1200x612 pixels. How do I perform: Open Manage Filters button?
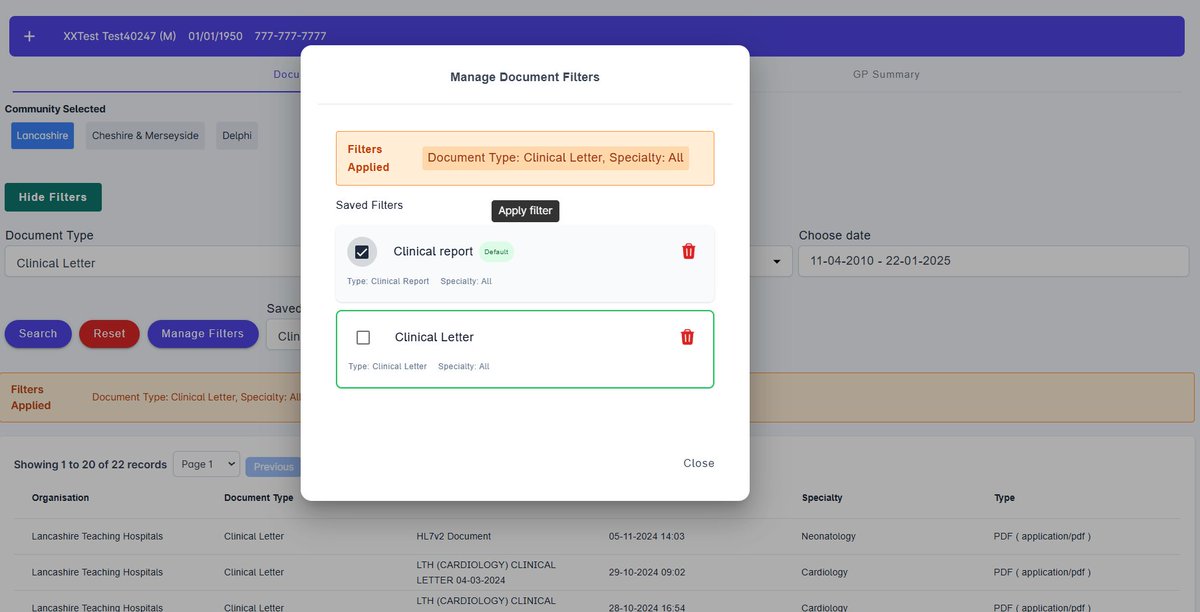[203, 334]
